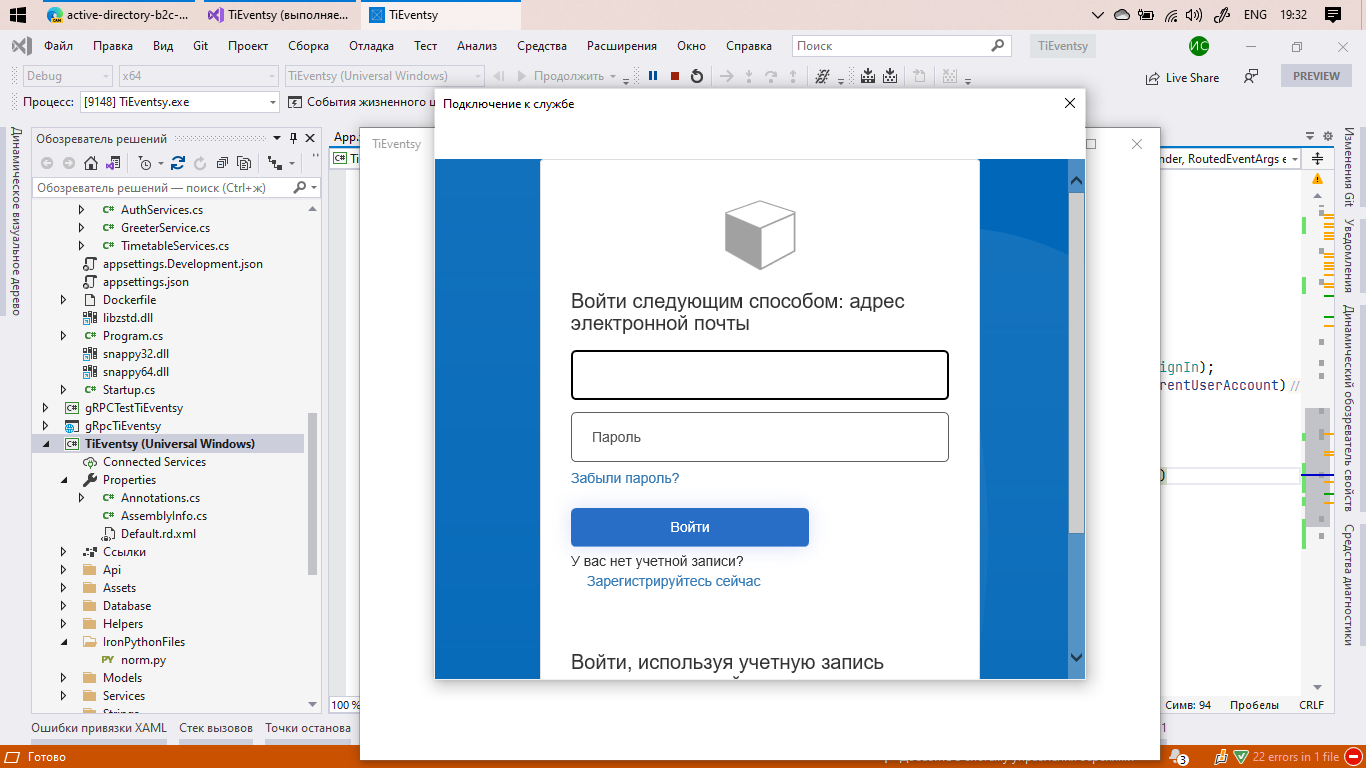The image size is (1366, 768).
Task: Open the Файл menu
Action: point(58,46)
